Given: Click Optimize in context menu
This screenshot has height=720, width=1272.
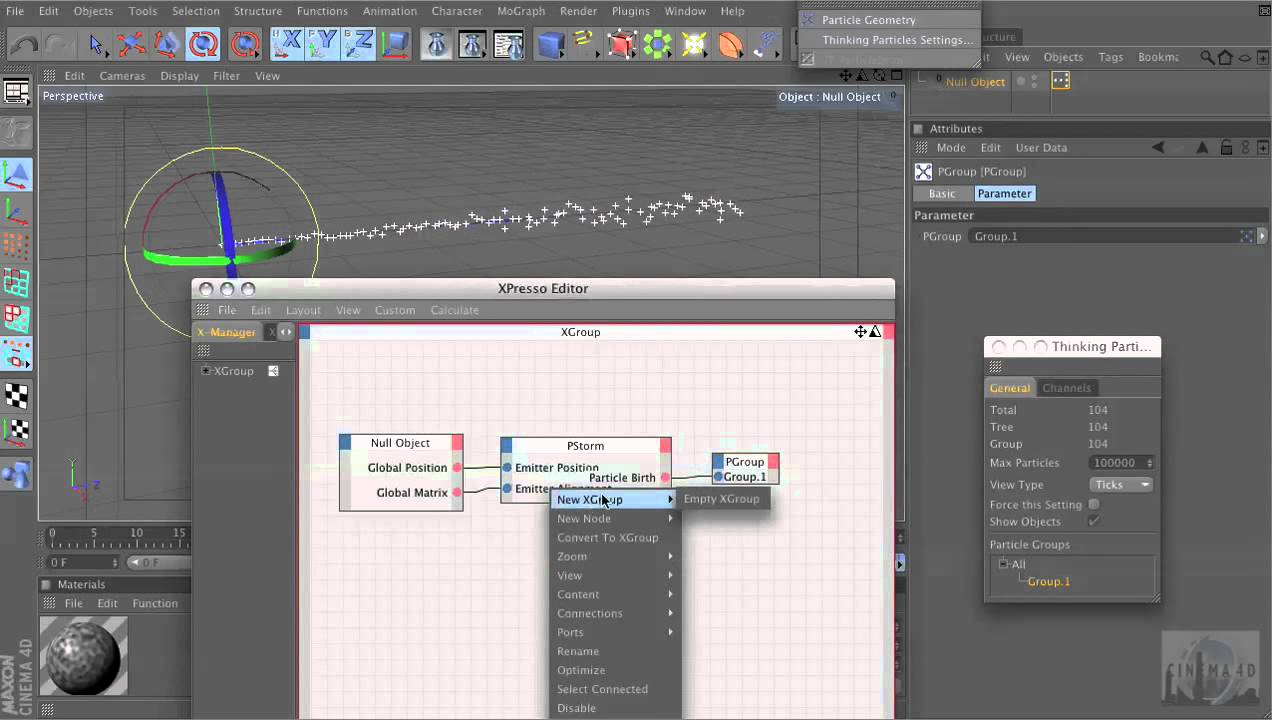Looking at the screenshot, I should tap(616, 671).
